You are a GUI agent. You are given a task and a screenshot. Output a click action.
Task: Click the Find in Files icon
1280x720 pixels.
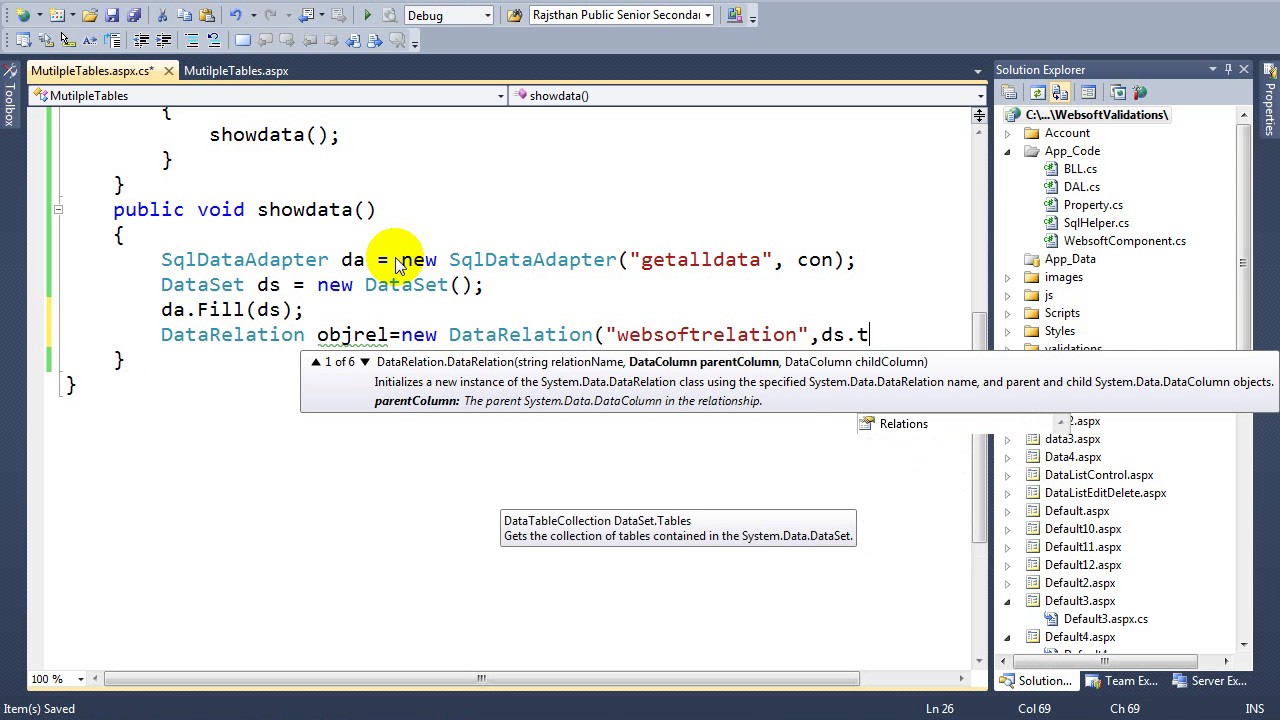pos(515,15)
